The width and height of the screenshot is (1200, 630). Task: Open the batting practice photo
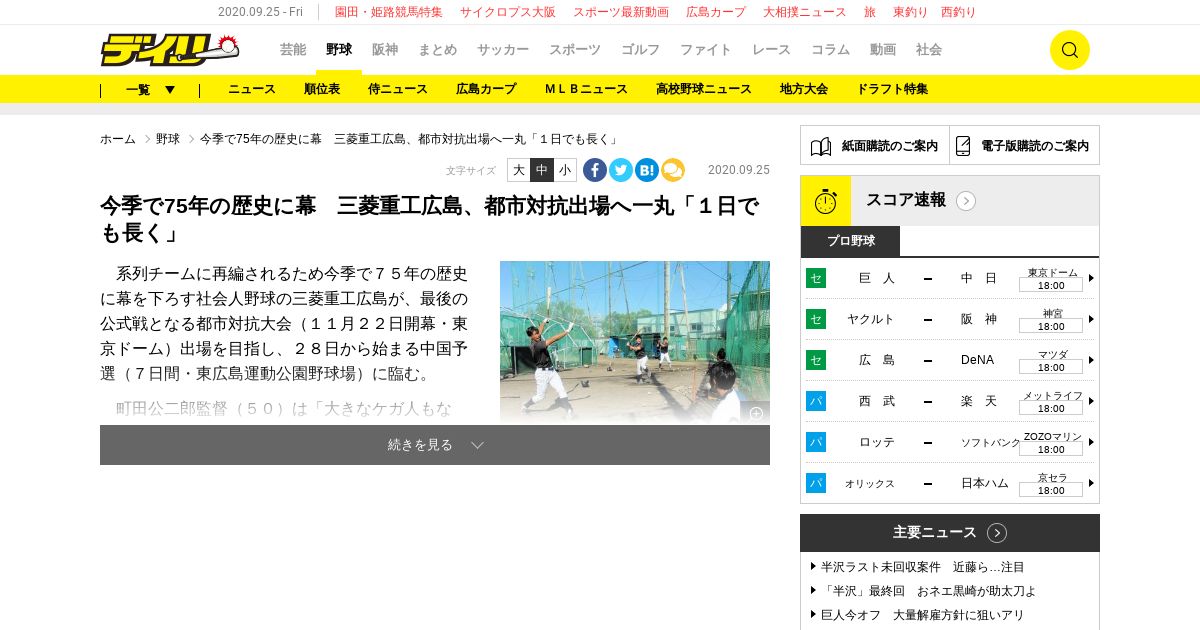(635, 342)
